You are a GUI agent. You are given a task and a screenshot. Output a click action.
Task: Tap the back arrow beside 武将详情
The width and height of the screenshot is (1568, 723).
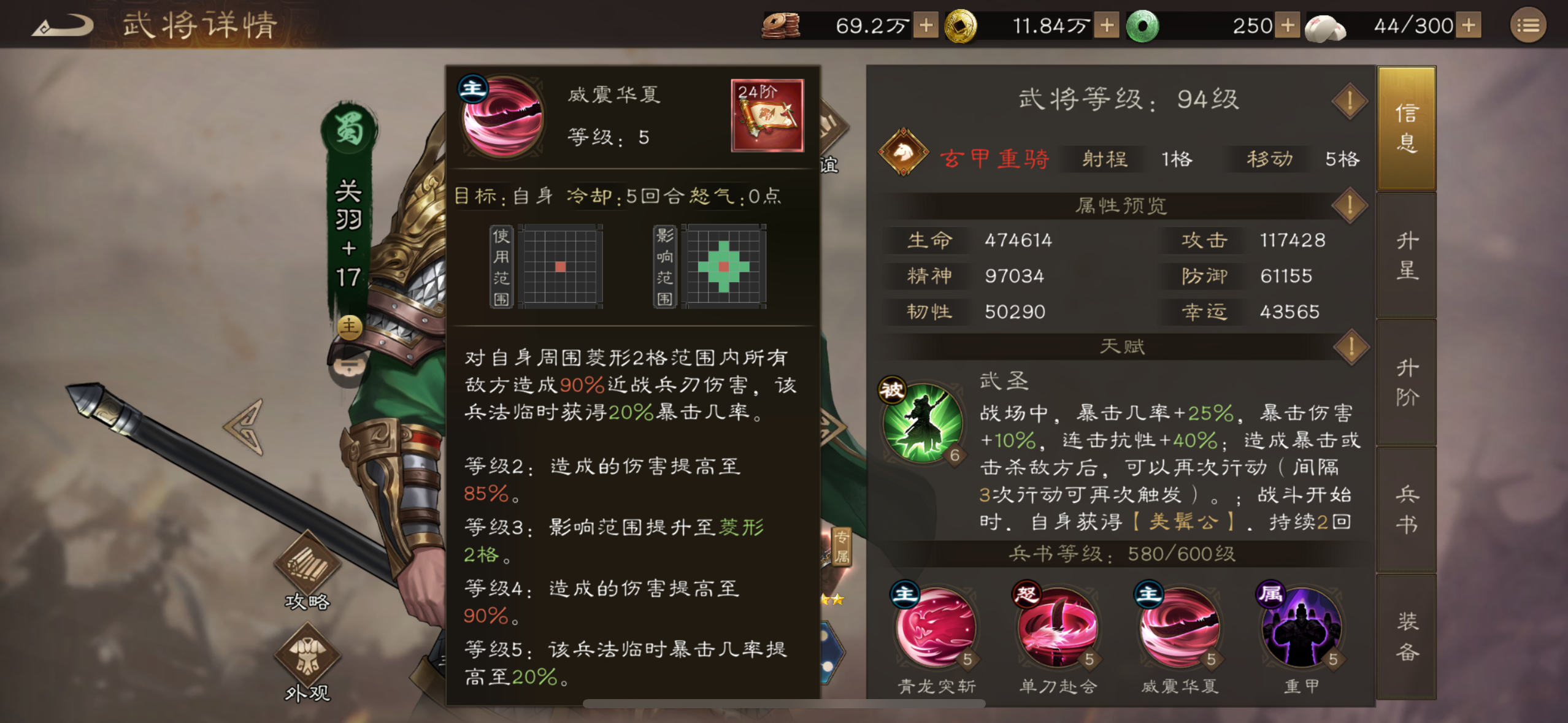63,26
